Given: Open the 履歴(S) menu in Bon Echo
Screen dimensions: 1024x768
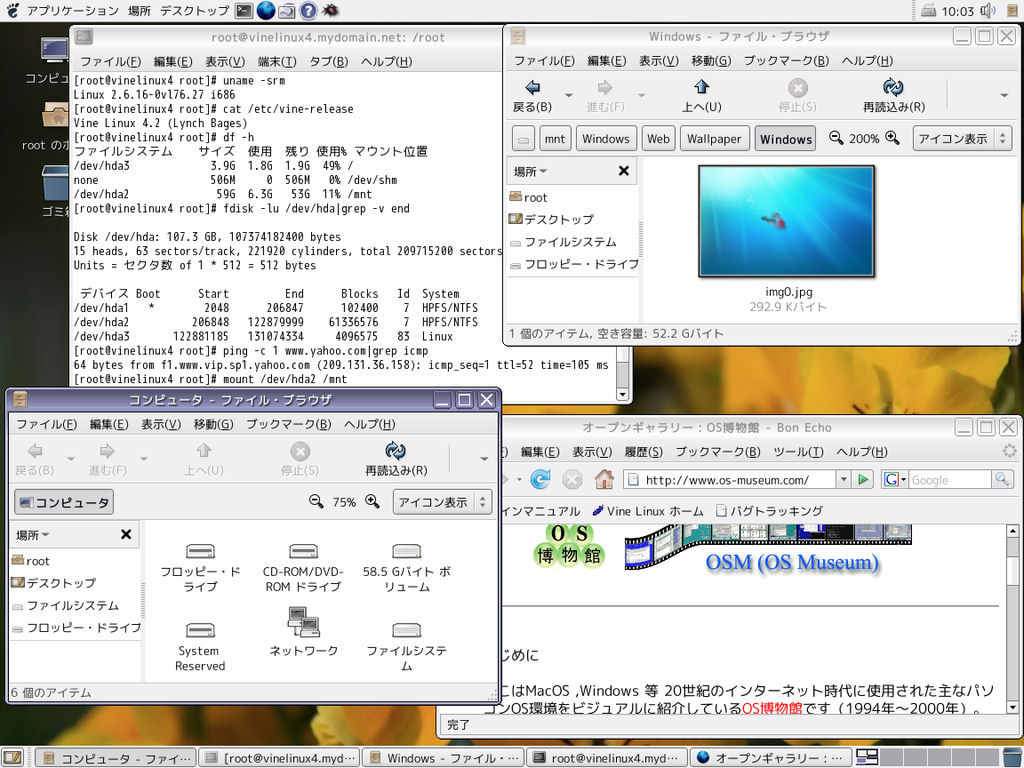Looking at the screenshot, I should (643, 452).
